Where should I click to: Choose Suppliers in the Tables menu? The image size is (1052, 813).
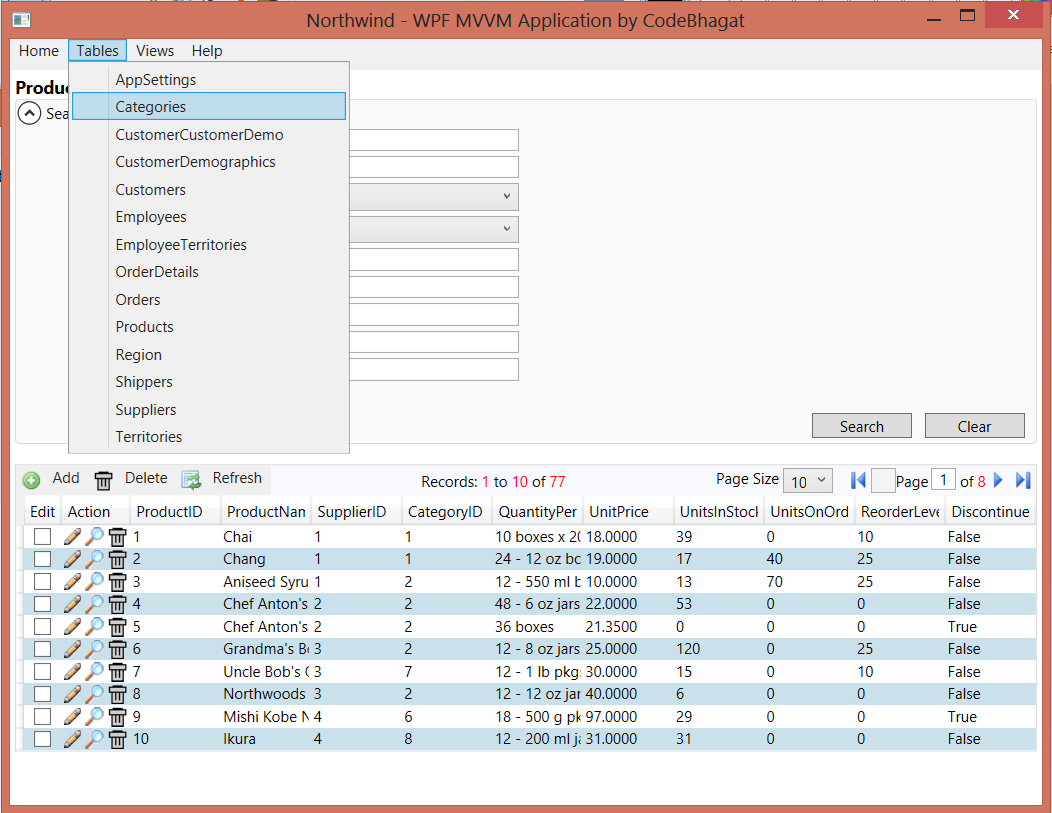[146, 410]
